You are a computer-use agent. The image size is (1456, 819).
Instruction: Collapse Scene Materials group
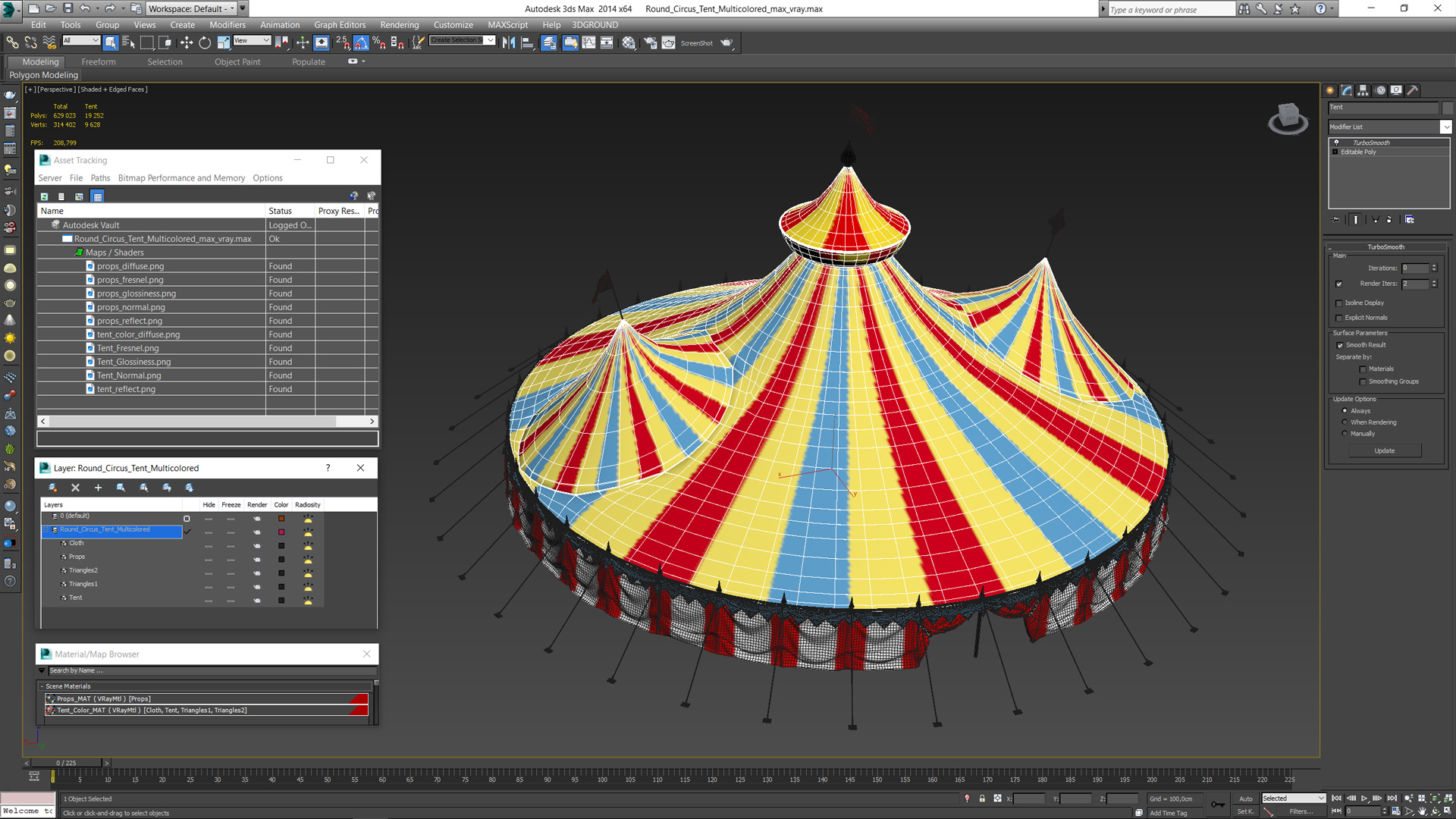[42, 686]
